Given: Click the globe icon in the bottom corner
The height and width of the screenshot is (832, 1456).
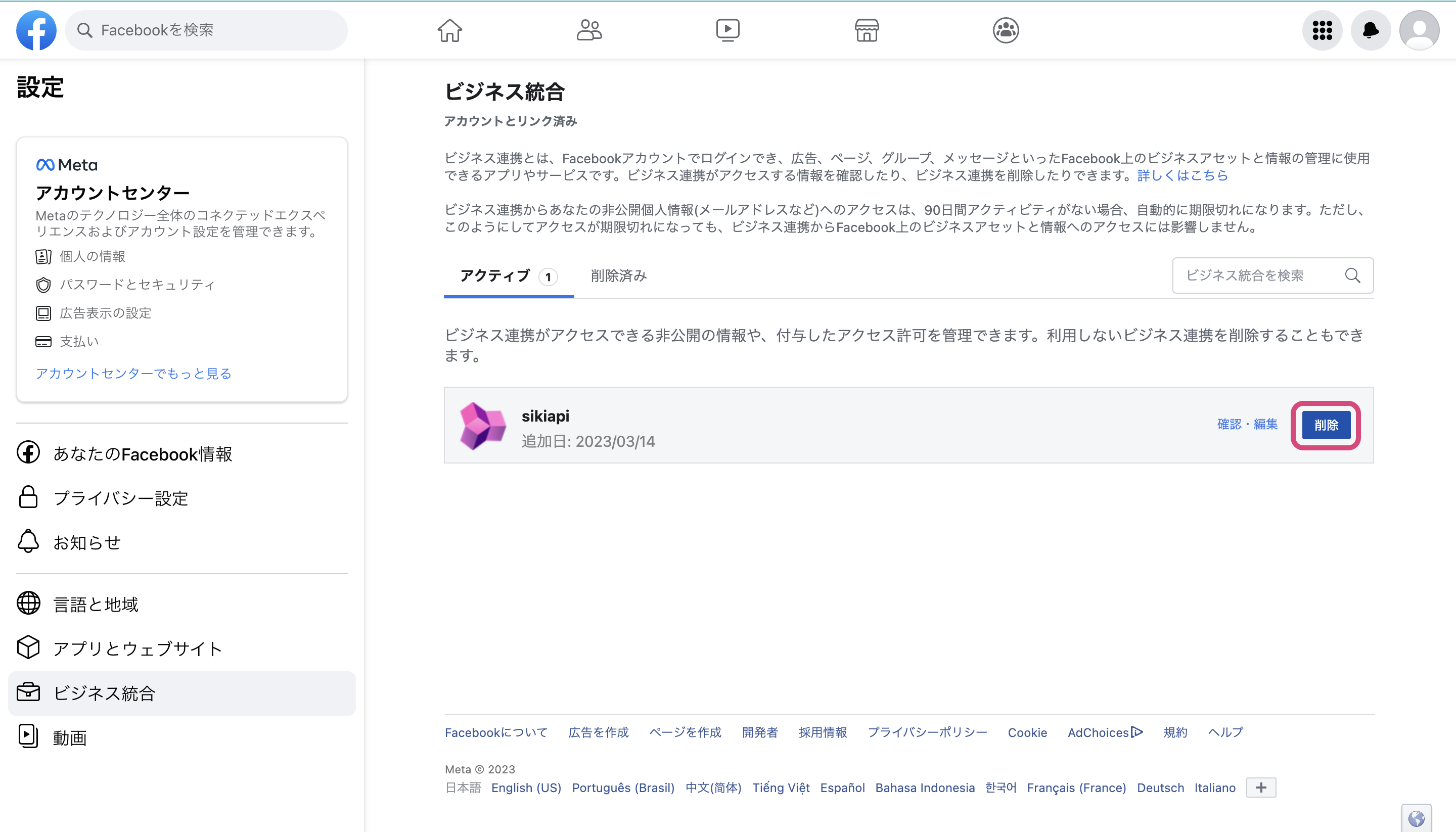Looking at the screenshot, I should click(1416, 818).
